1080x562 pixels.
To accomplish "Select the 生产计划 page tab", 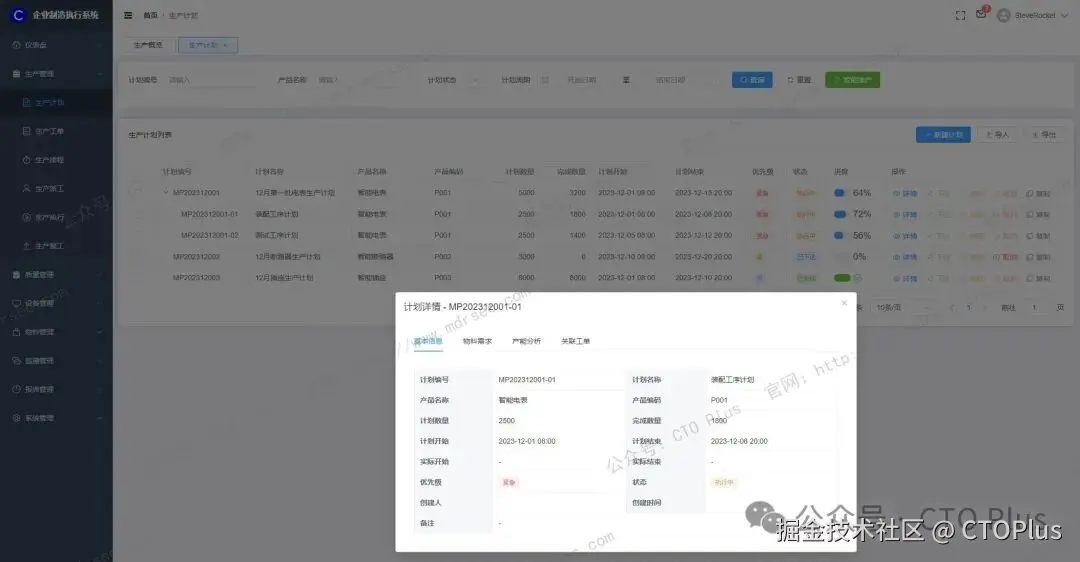I will (208, 45).
